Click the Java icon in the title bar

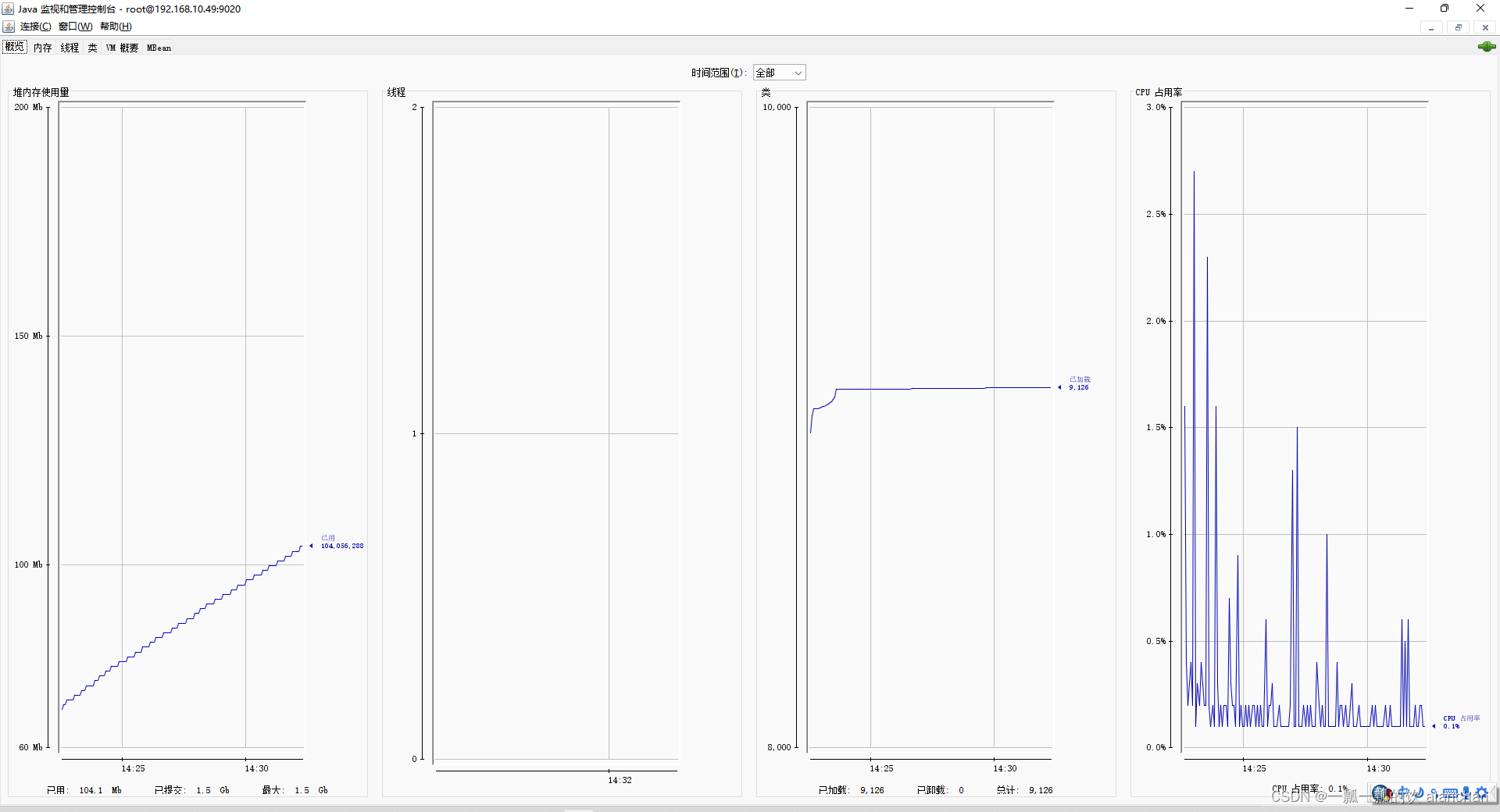click(8, 9)
